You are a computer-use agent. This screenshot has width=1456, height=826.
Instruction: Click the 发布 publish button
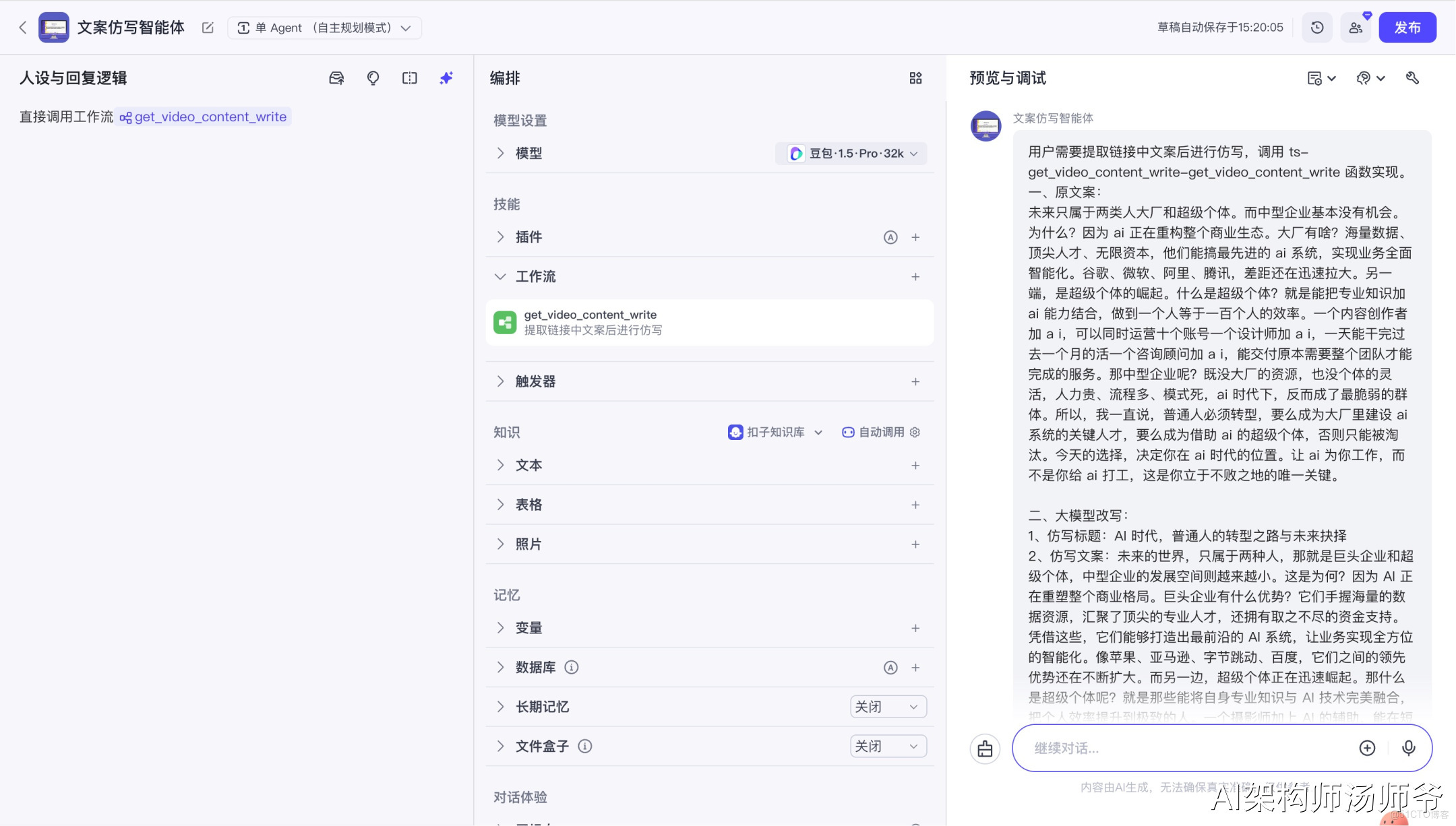(1407, 28)
